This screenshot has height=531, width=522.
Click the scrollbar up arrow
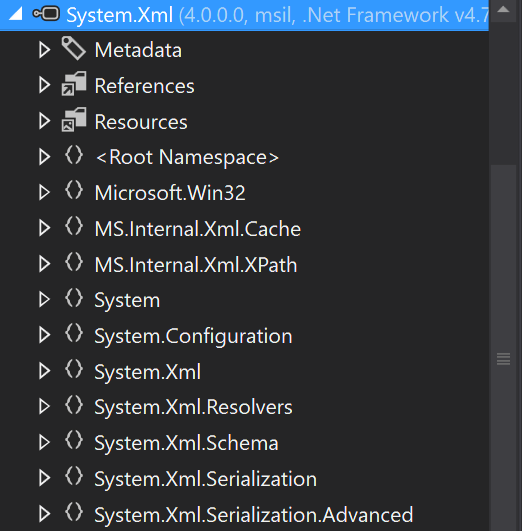point(503,10)
